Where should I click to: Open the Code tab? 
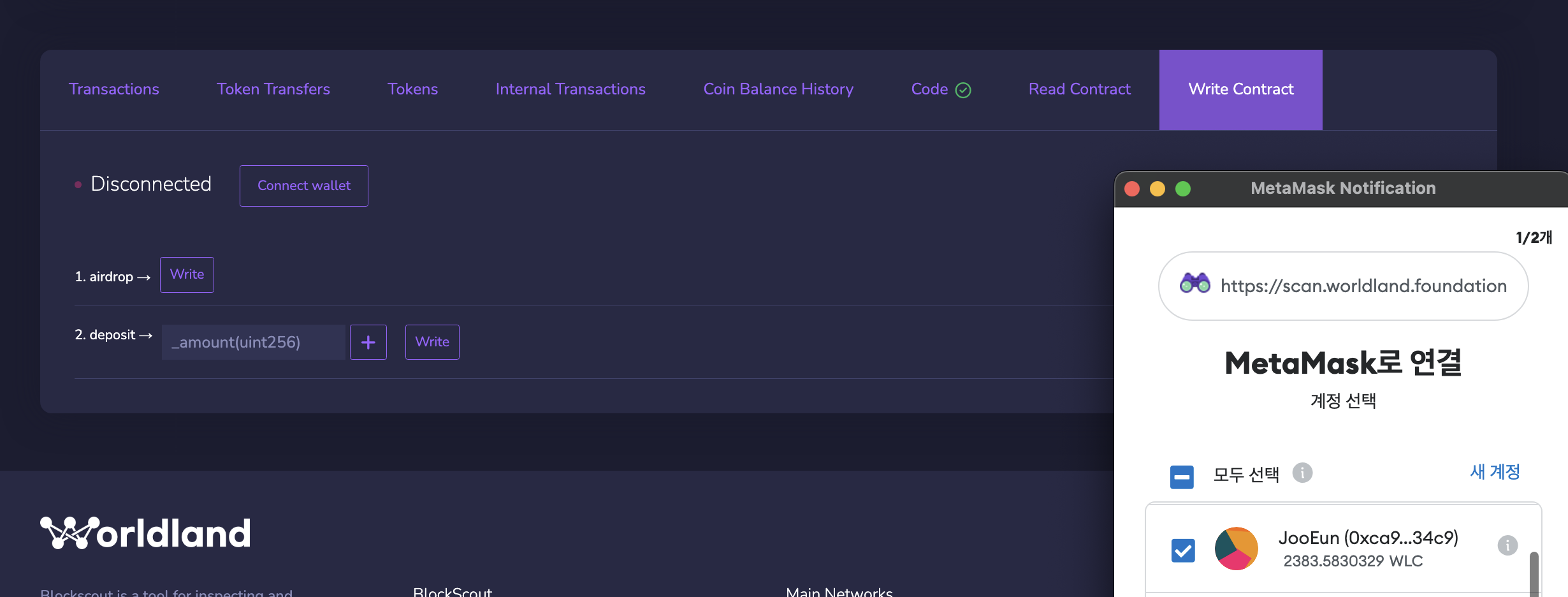[x=941, y=89]
